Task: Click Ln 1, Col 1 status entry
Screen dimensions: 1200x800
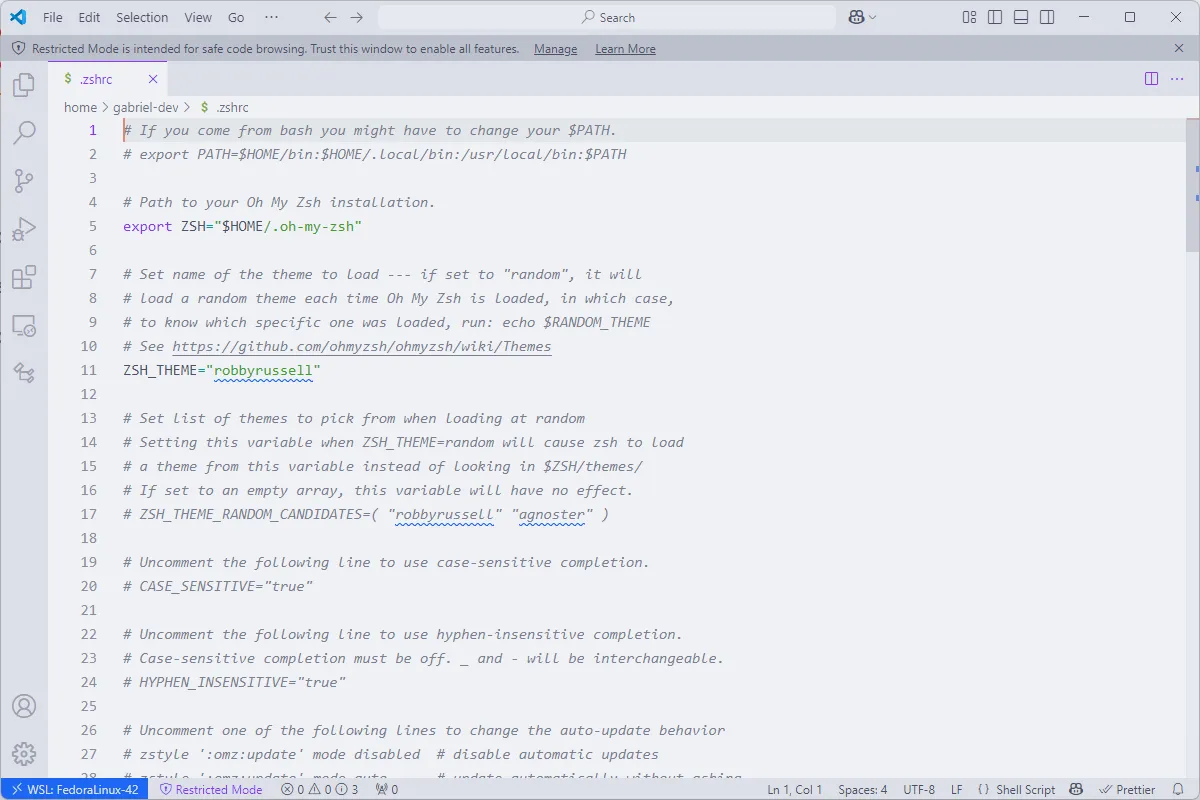Action: (795, 789)
